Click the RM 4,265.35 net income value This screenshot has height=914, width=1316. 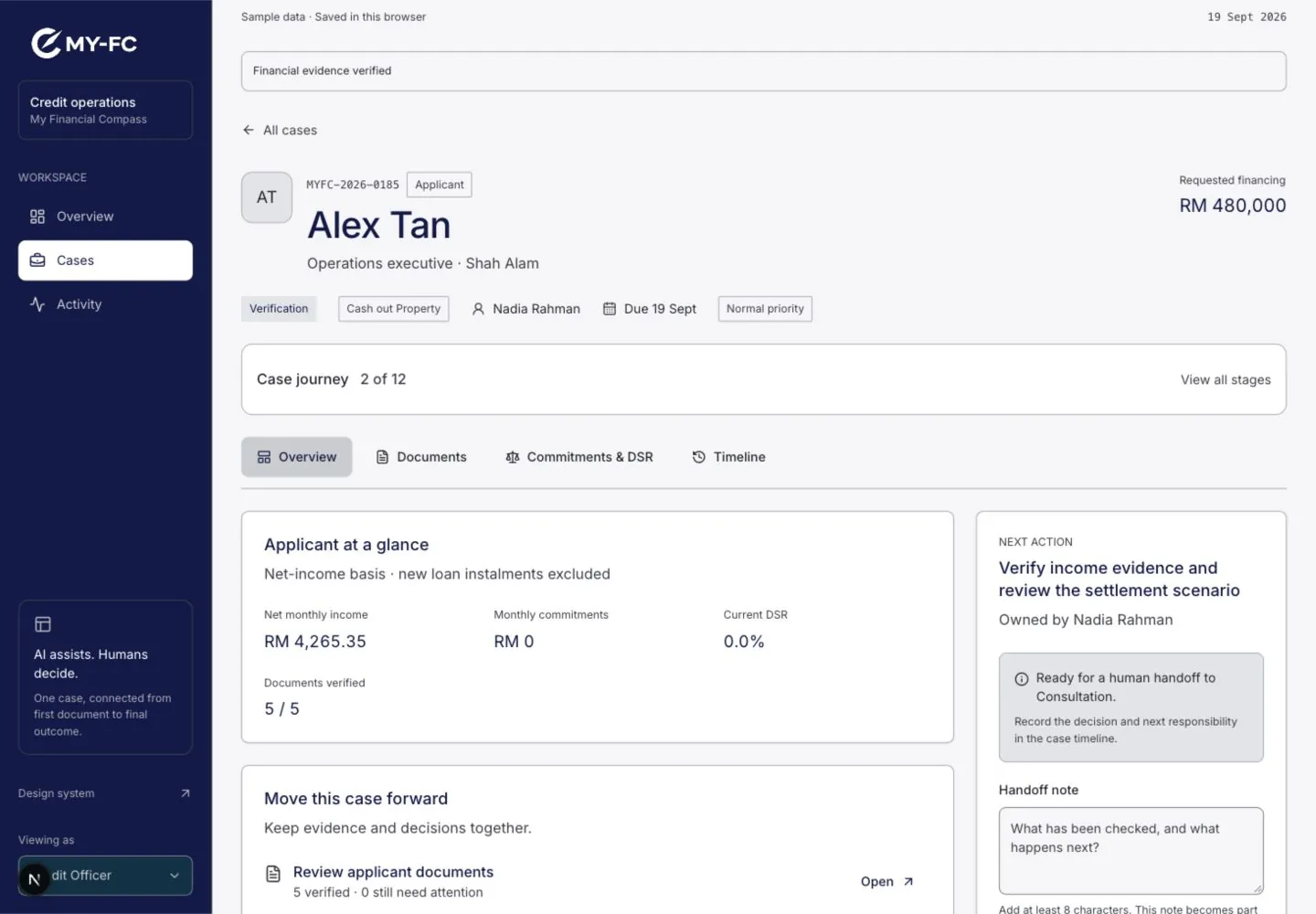(x=315, y=642)
